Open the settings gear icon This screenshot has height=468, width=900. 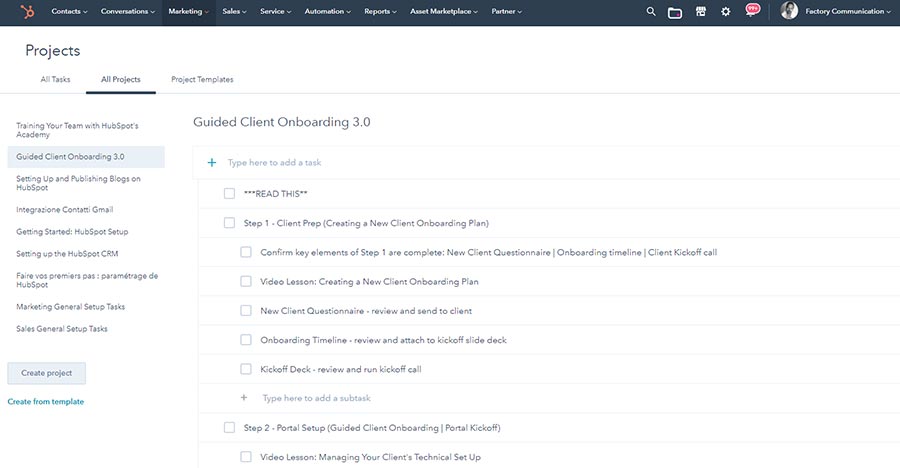[726, 11]
